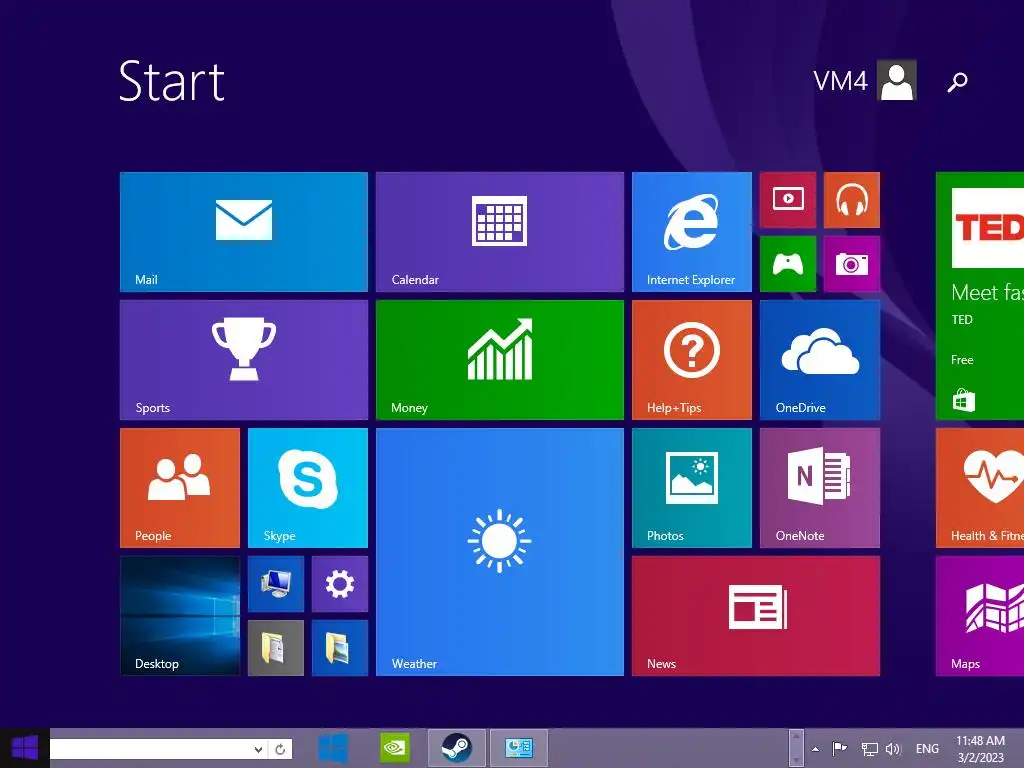Open Steam from the taskbar
Viewport: 1024px width, 768px height.
[456, 748]
